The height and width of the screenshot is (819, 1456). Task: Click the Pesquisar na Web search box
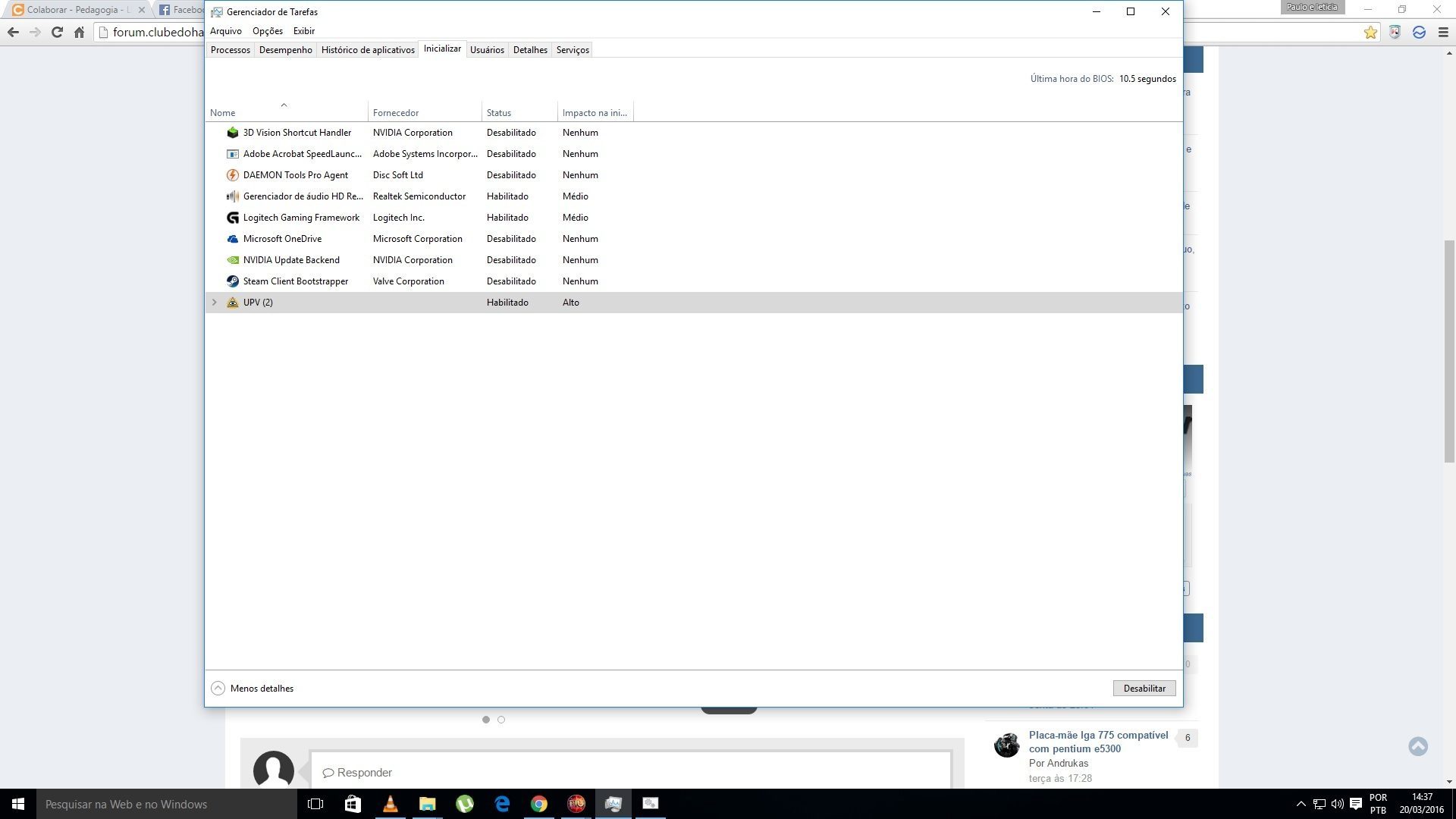click(x=167, y=804)
